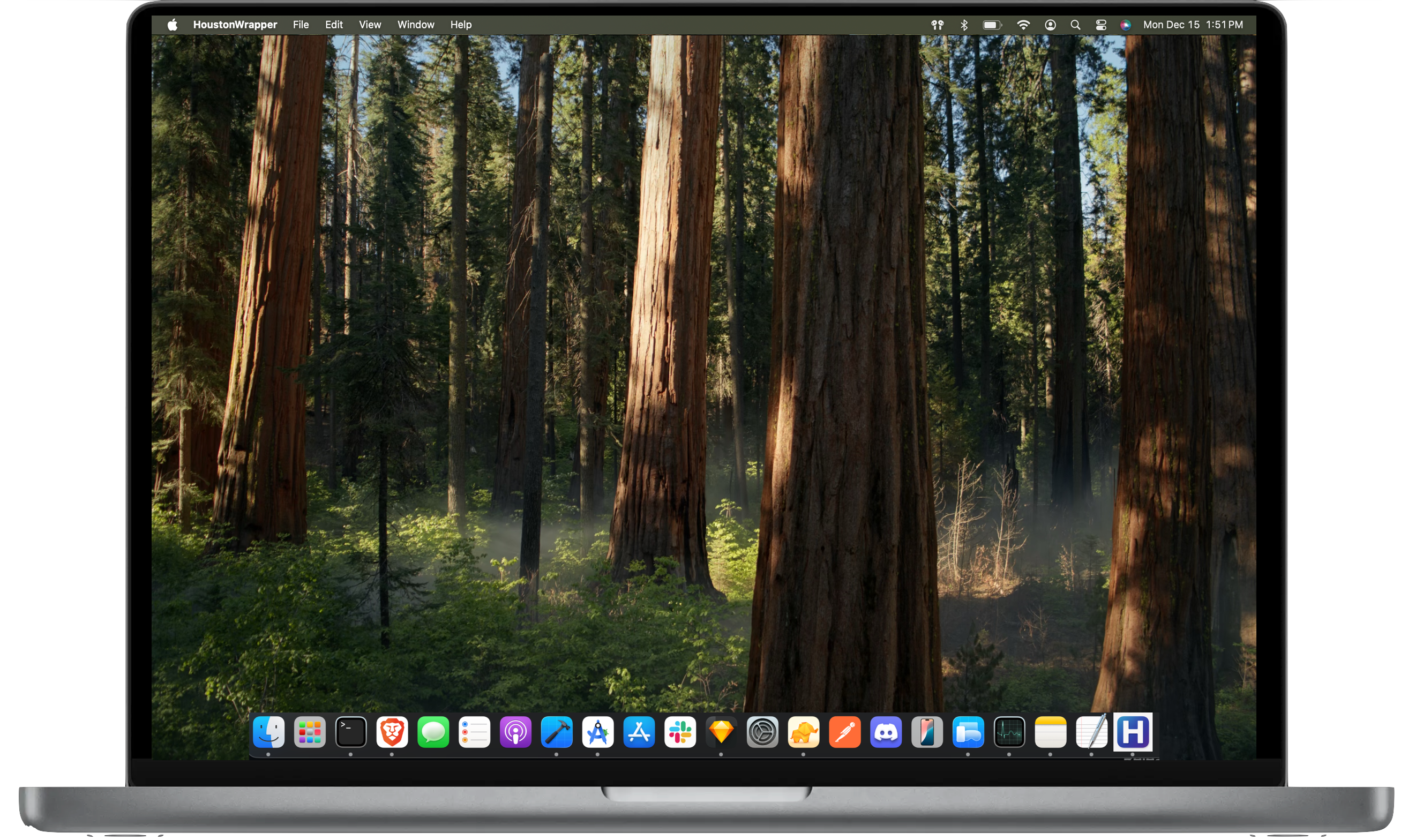Open the Bluetooth status menu

(x=963, y=24)
